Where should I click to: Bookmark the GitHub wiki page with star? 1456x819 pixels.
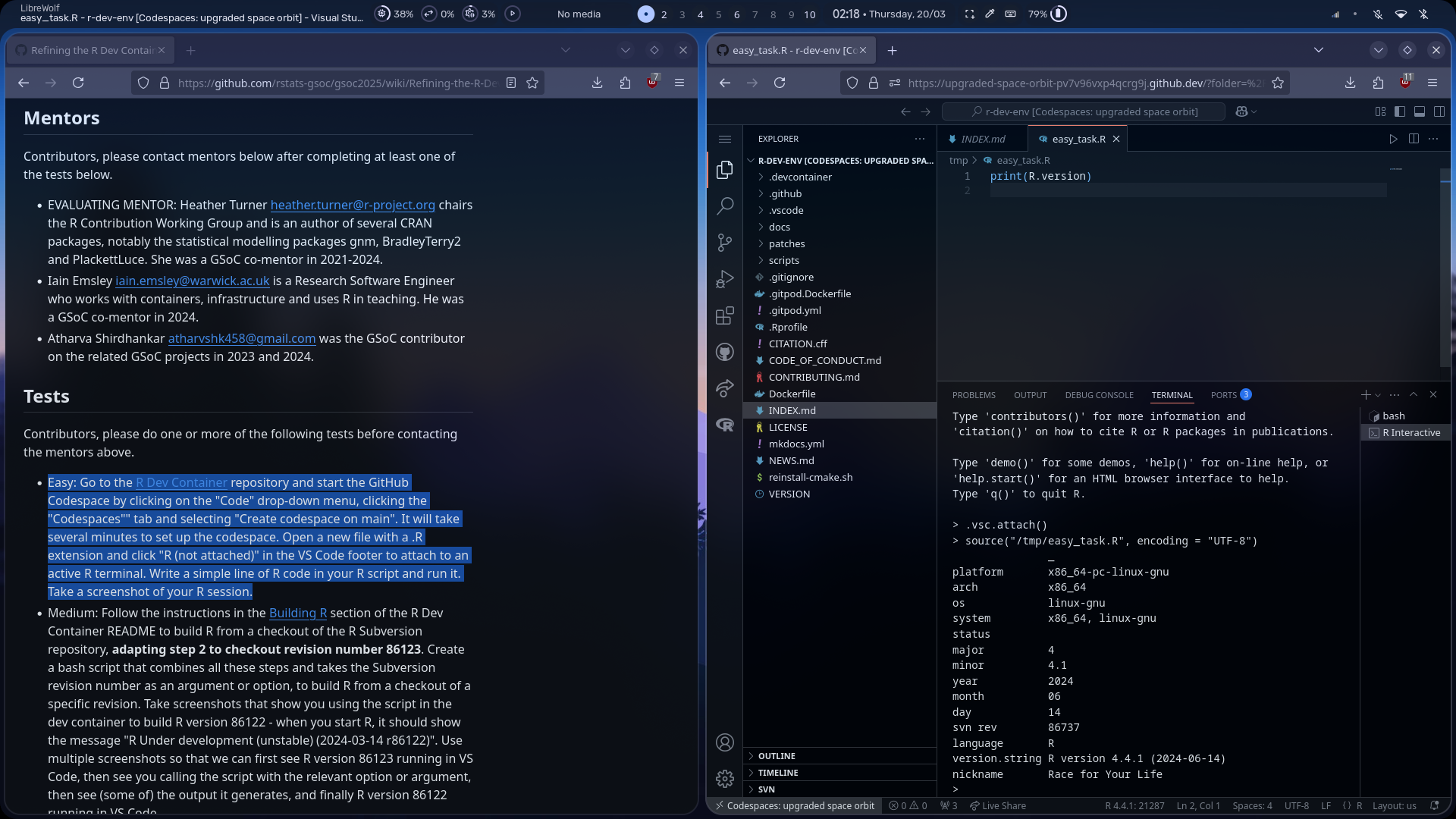point(532,83)
